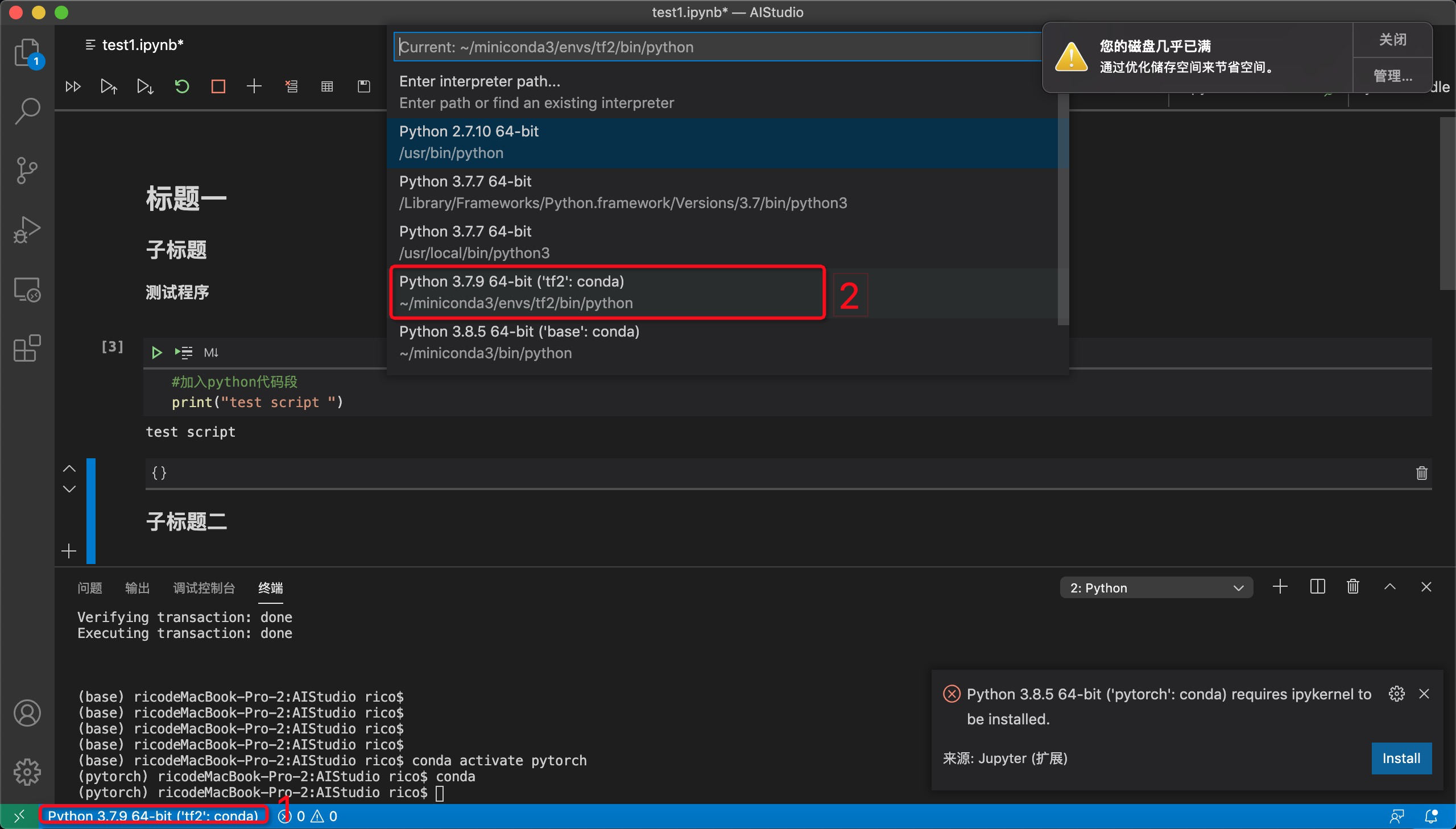This screenshot has height=829, width=1456.
Task: Split the terminal panel
Action: (1317, 587)
